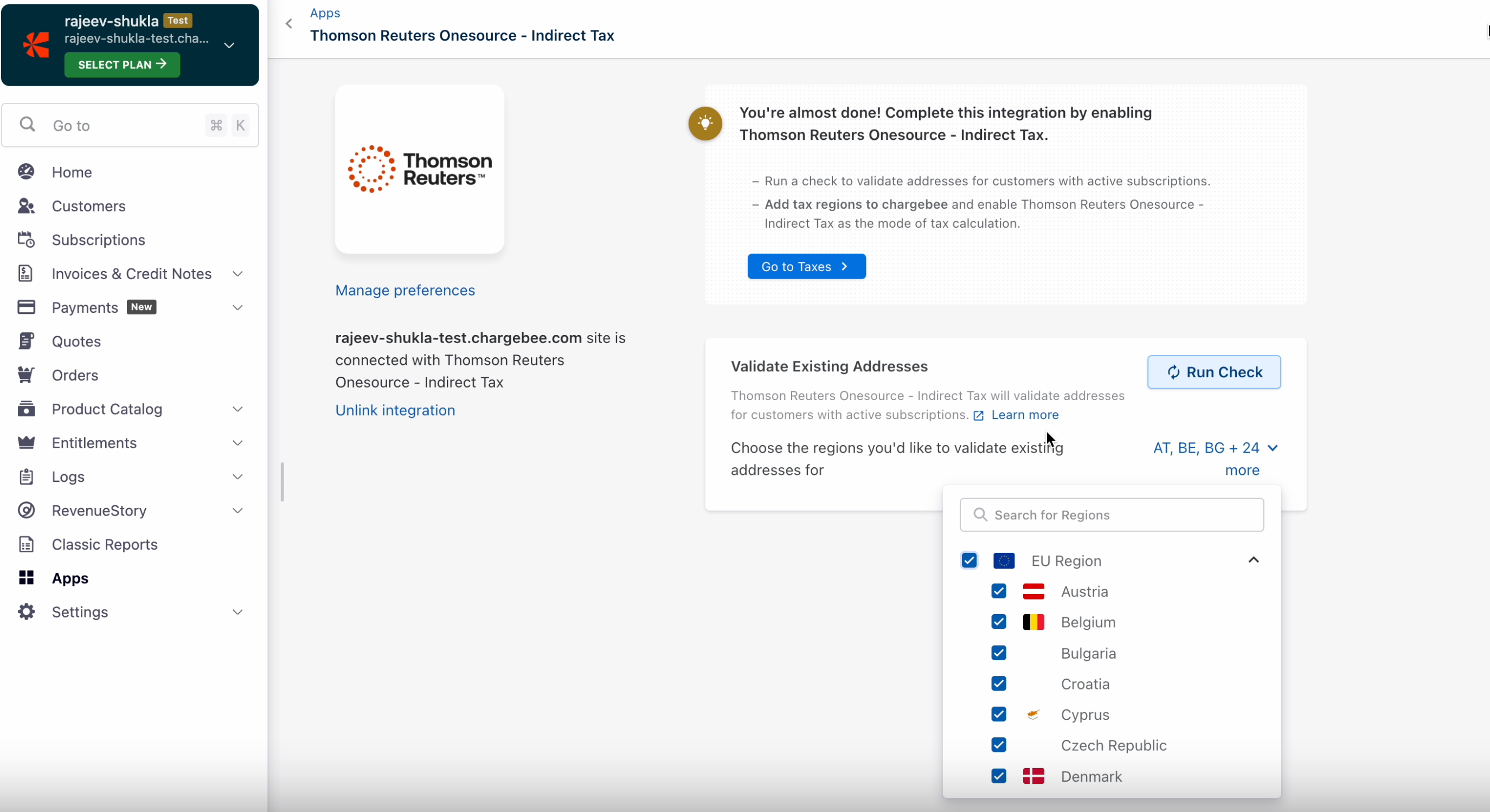Click the RevenueStory icon

[26, 510]
